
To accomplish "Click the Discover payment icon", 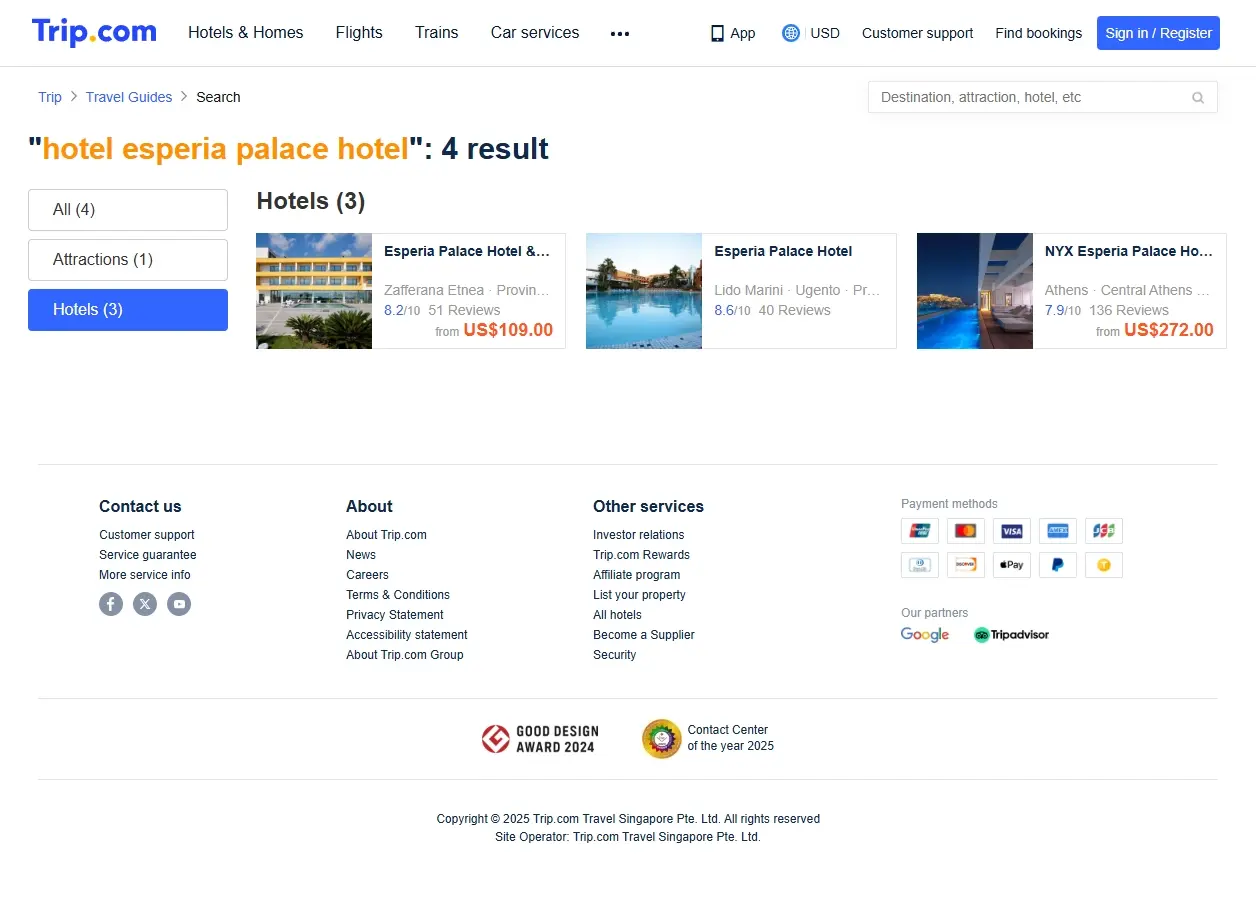I will point(966,565).
